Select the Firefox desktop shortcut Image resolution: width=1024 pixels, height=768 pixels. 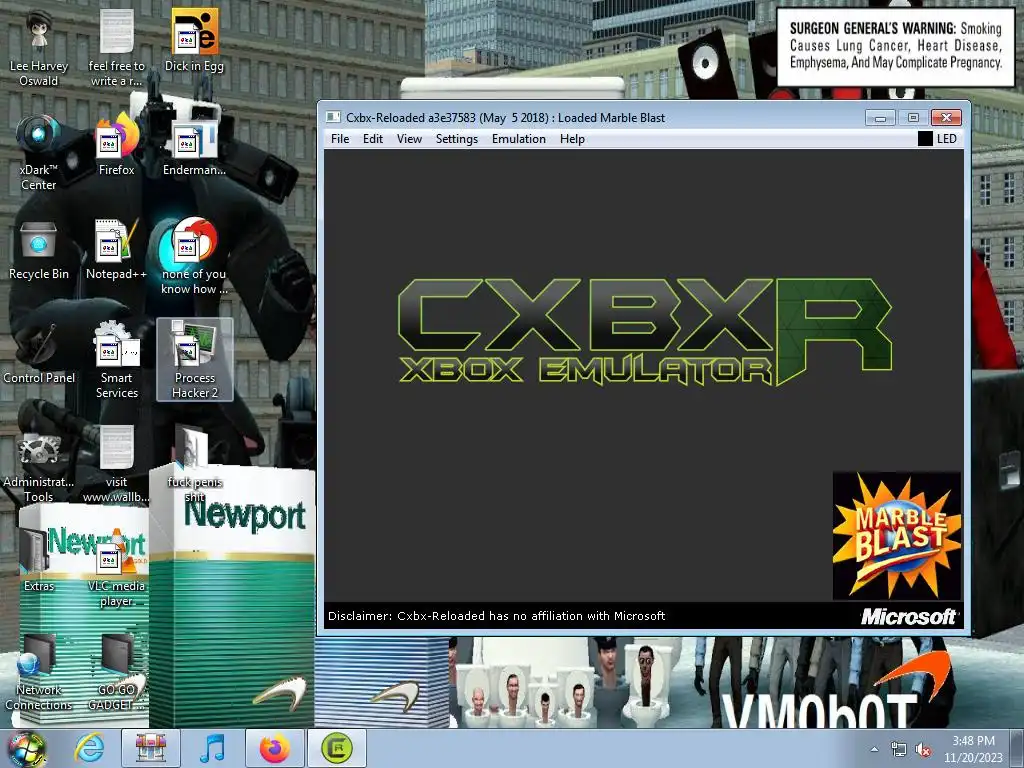pos(116,145)
